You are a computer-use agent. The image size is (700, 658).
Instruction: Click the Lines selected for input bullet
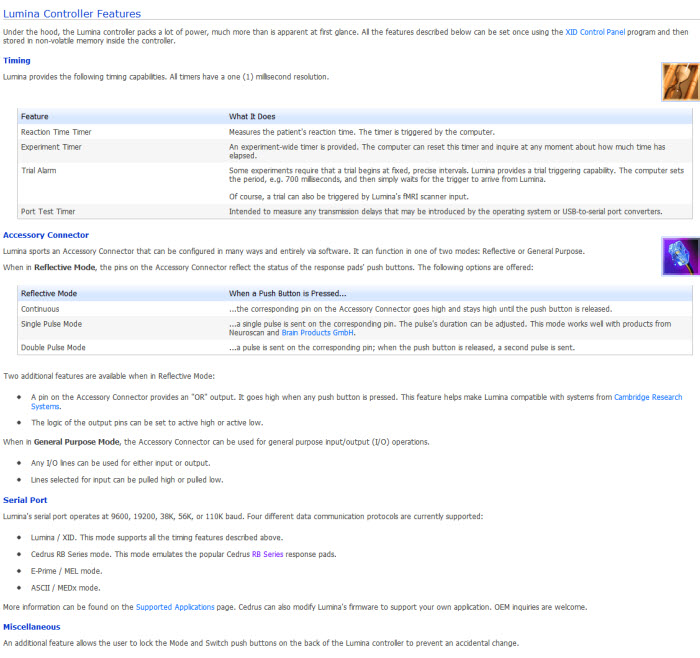pos(127,480)
